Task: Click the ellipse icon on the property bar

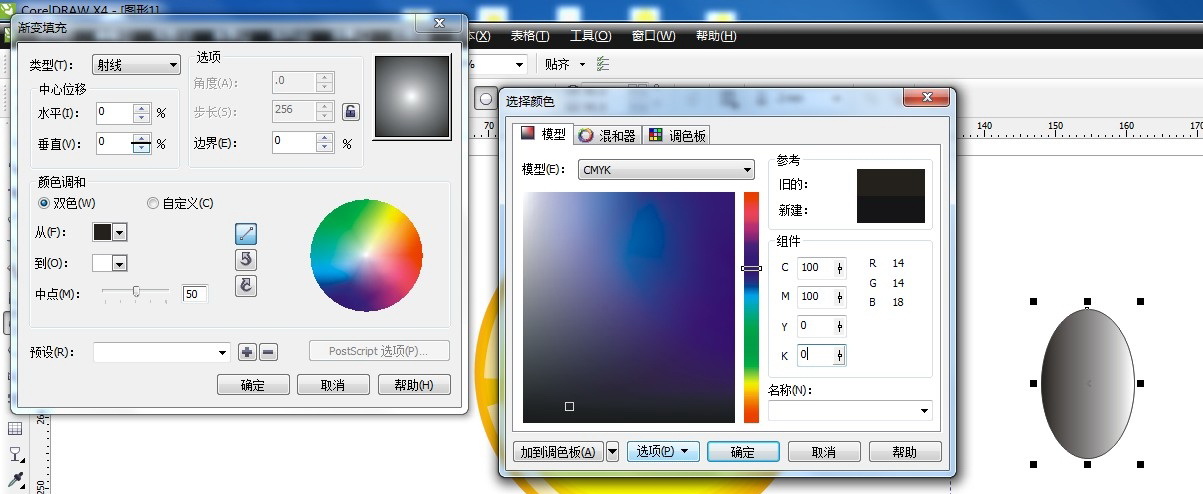Action: pyautogui.click(x=485, y=99)
